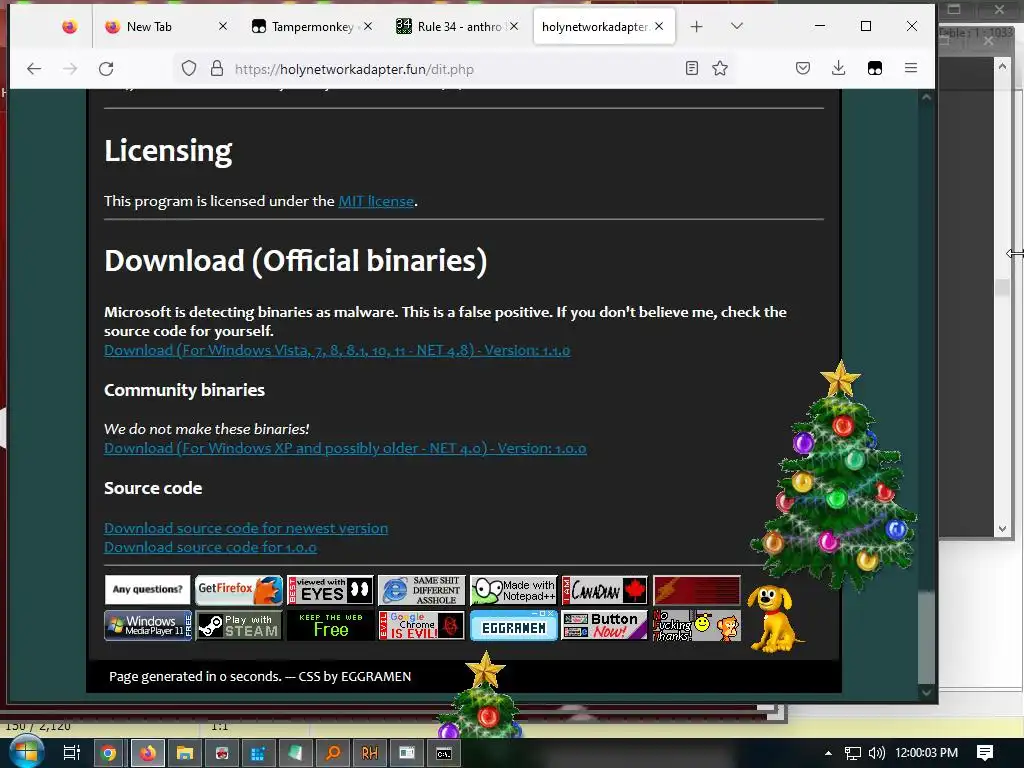This screenshot has width=1024, height=768.
Task: Click the Windows Media Player 11 badge
Action: tap(148, 626)
